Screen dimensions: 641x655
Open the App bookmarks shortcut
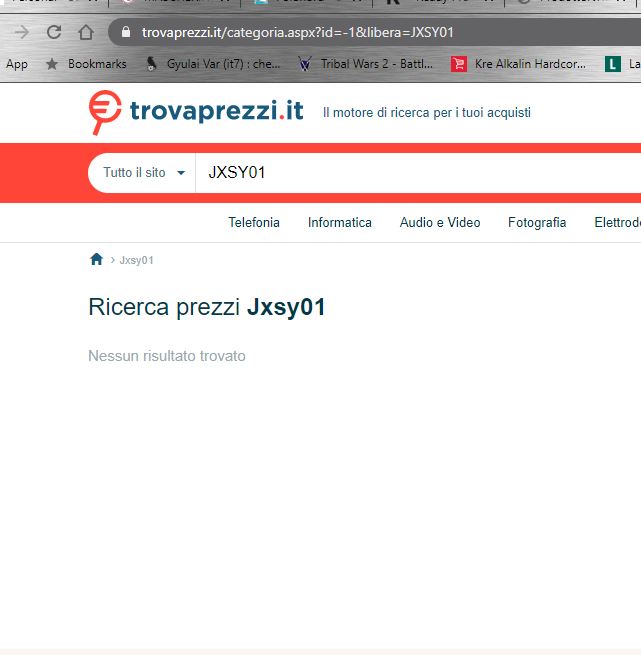pos(17,64)
